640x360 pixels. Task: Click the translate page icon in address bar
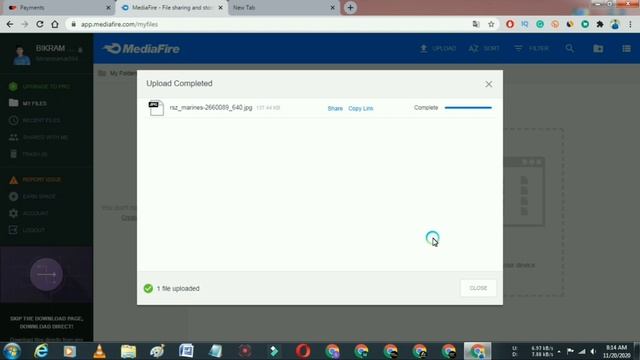[x=476, y=24]
